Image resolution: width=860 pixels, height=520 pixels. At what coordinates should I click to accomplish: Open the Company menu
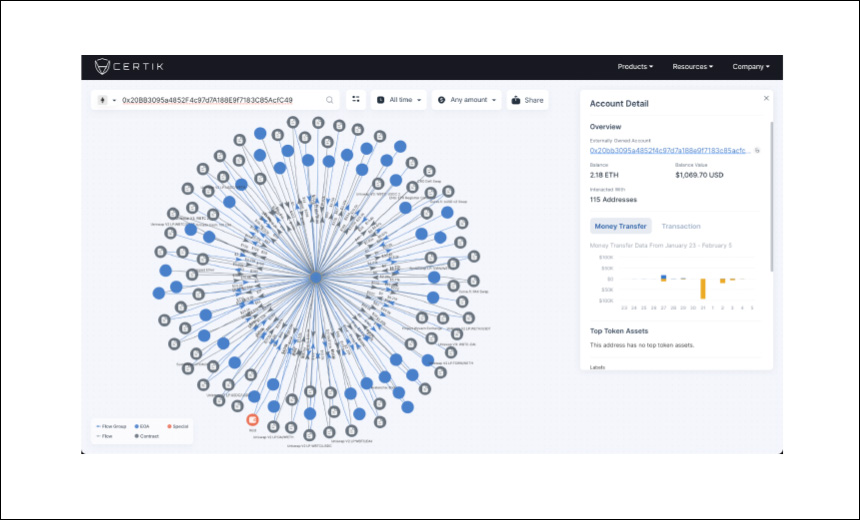coord(751,67)
